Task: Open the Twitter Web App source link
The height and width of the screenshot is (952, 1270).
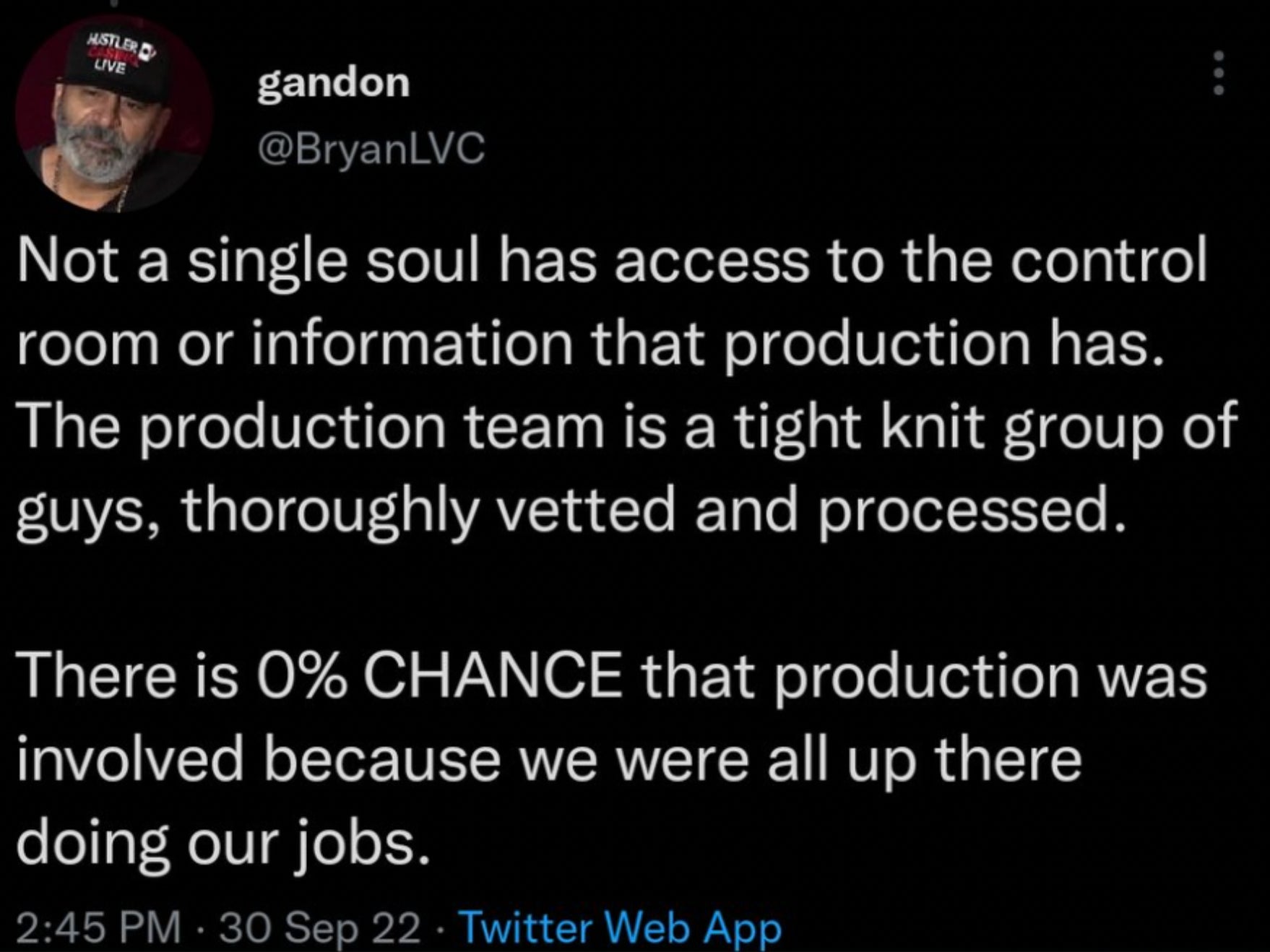Action: (620, 927)
